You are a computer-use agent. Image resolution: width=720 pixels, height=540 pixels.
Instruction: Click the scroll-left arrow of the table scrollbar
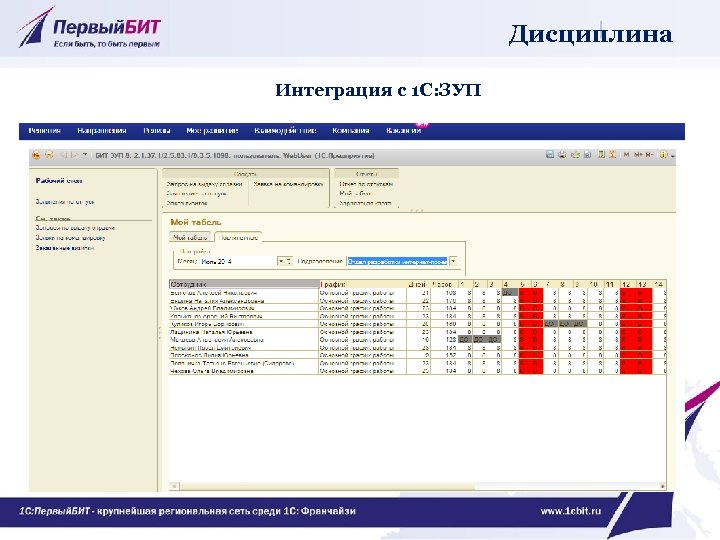coord(174,485)
